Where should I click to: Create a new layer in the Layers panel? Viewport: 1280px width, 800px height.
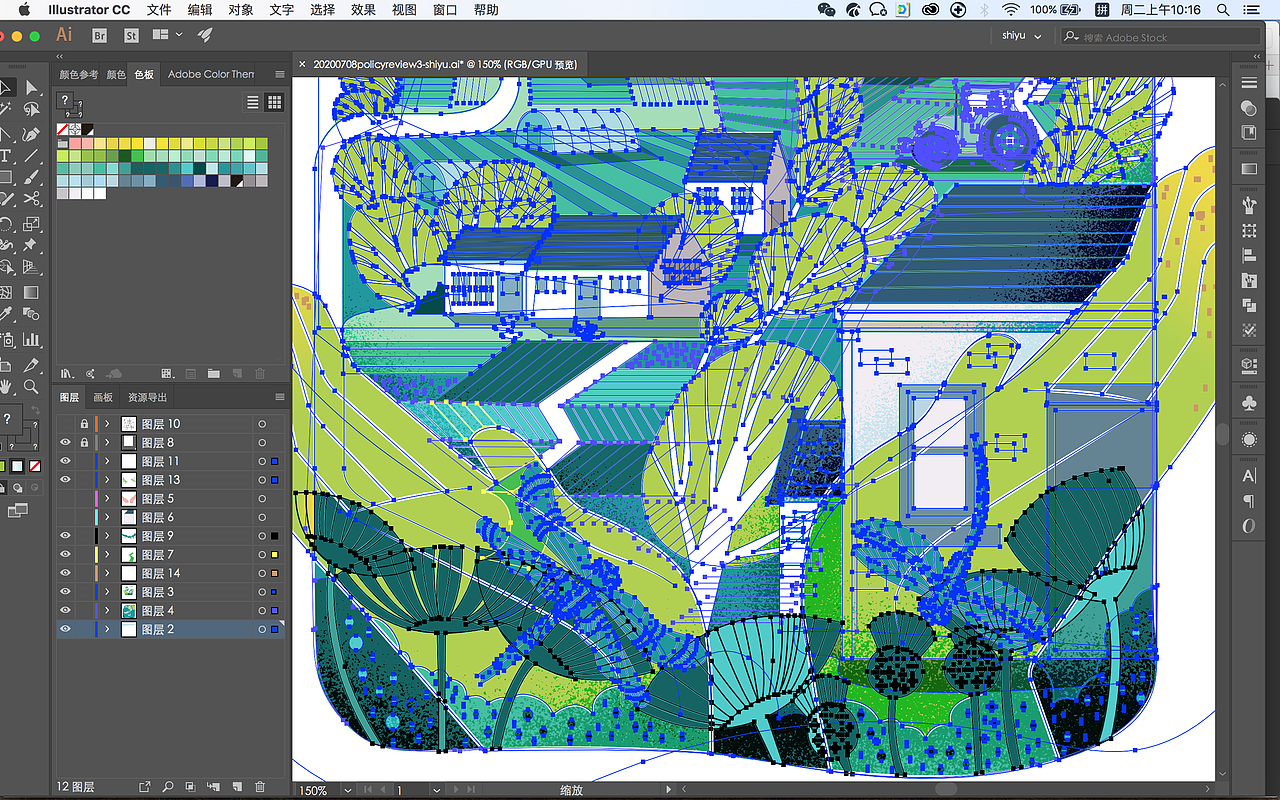pyautogui.click(x=237, y=787)
